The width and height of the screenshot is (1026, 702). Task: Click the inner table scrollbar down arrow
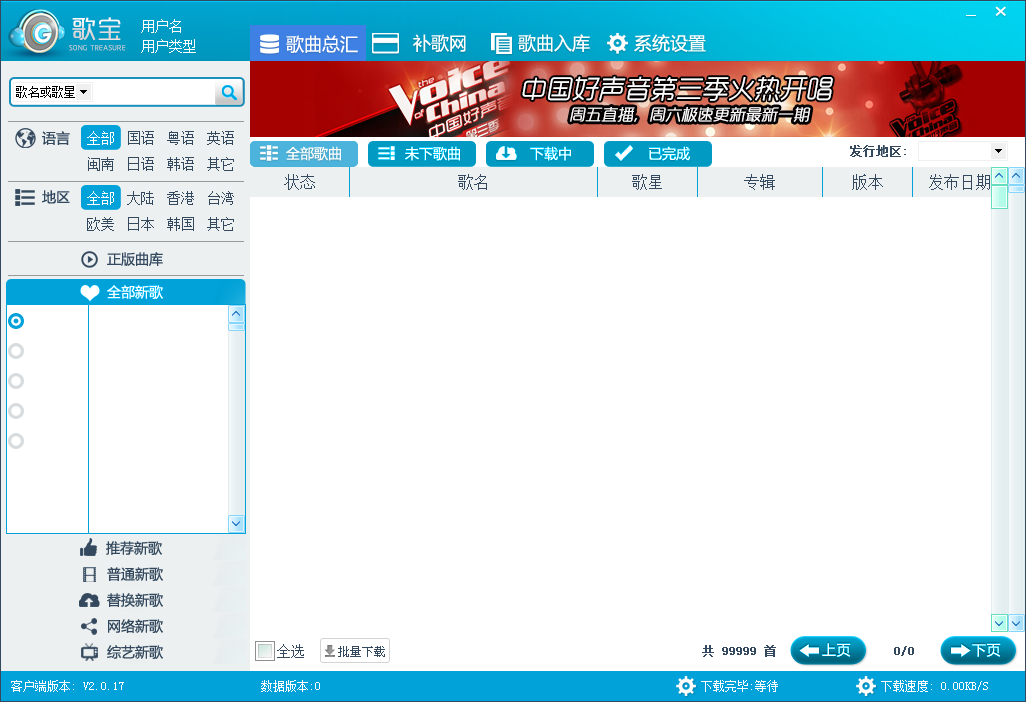(999, 623)
